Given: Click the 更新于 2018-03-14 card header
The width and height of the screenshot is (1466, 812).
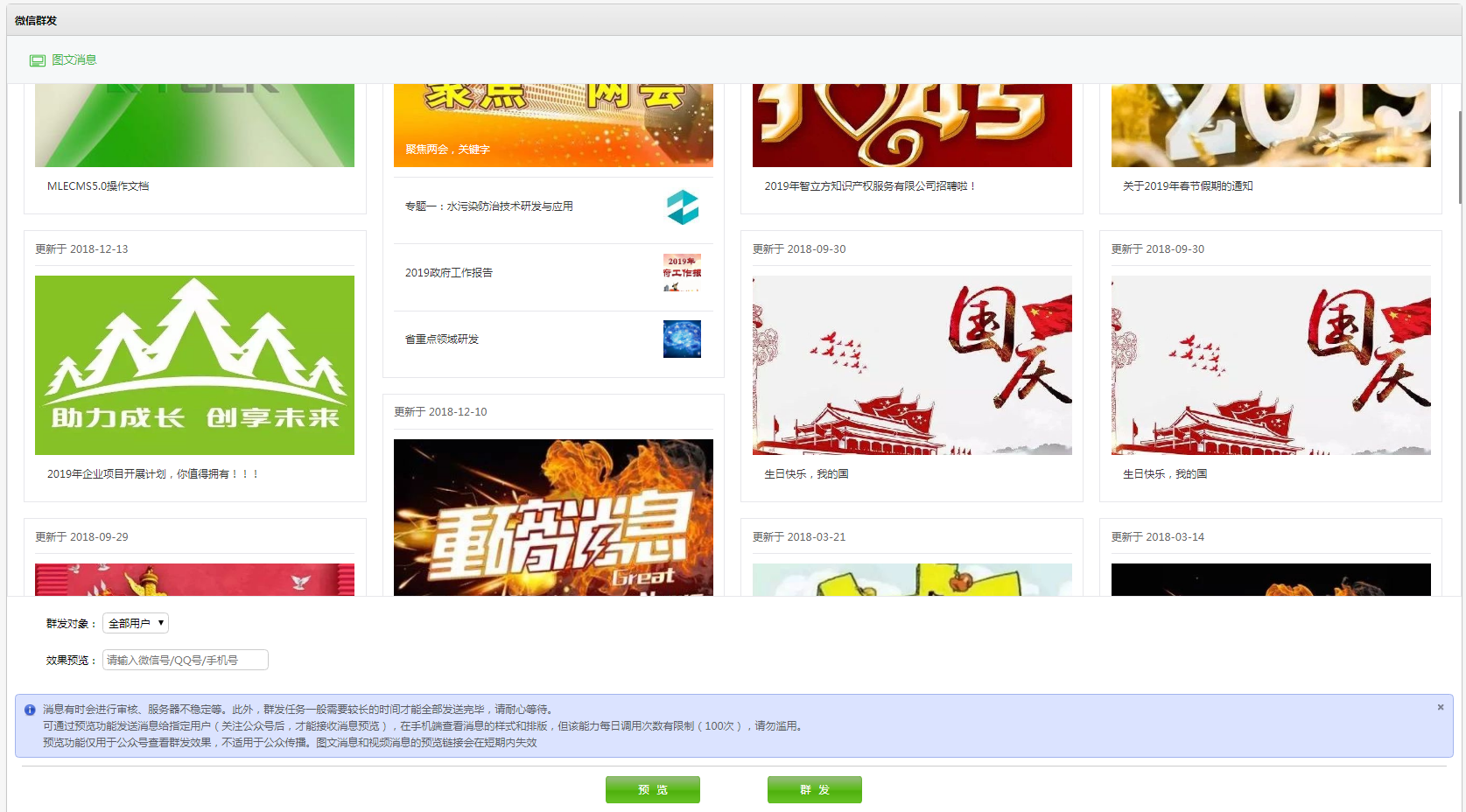Looking at the screenshot, I should (x=1158, y=537).
